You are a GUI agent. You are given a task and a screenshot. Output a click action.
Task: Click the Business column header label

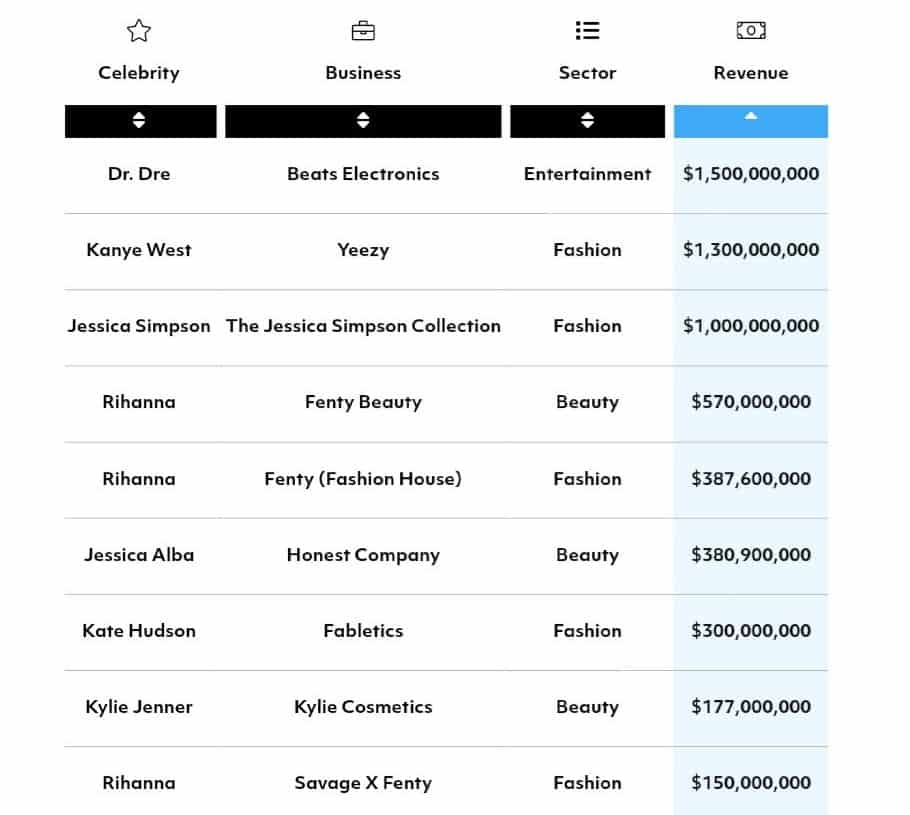[363, 73]
